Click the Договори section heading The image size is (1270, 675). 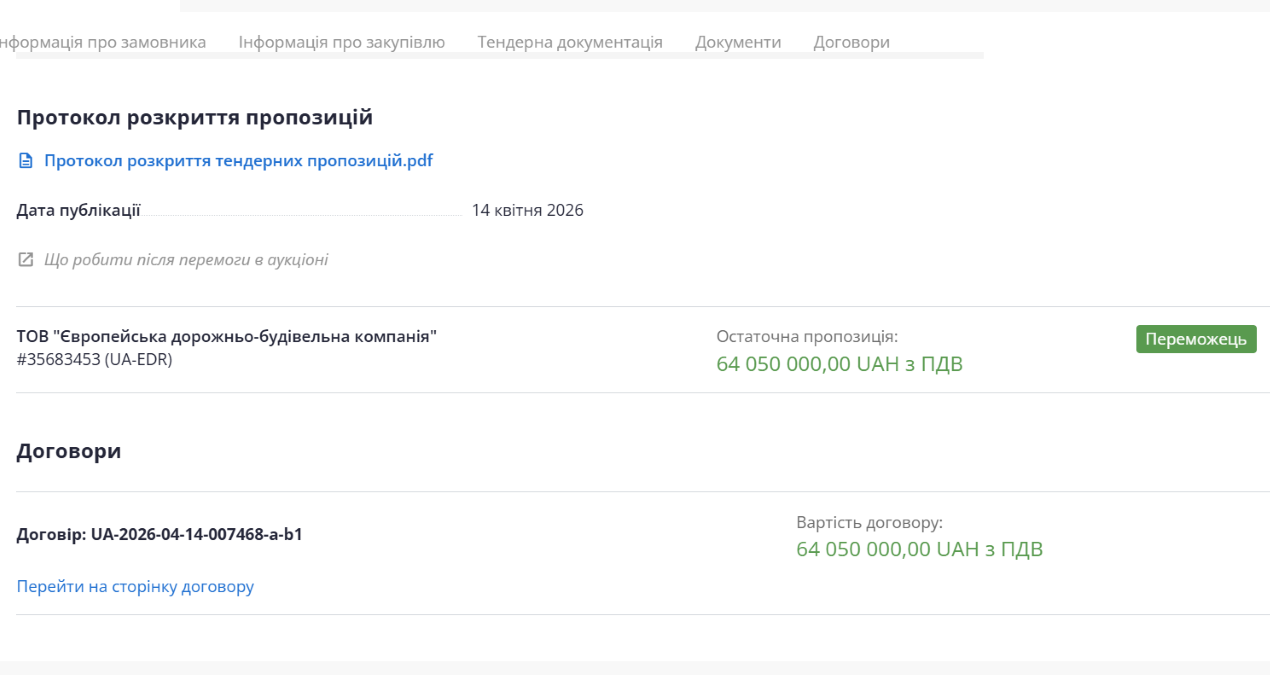(69, 451)
